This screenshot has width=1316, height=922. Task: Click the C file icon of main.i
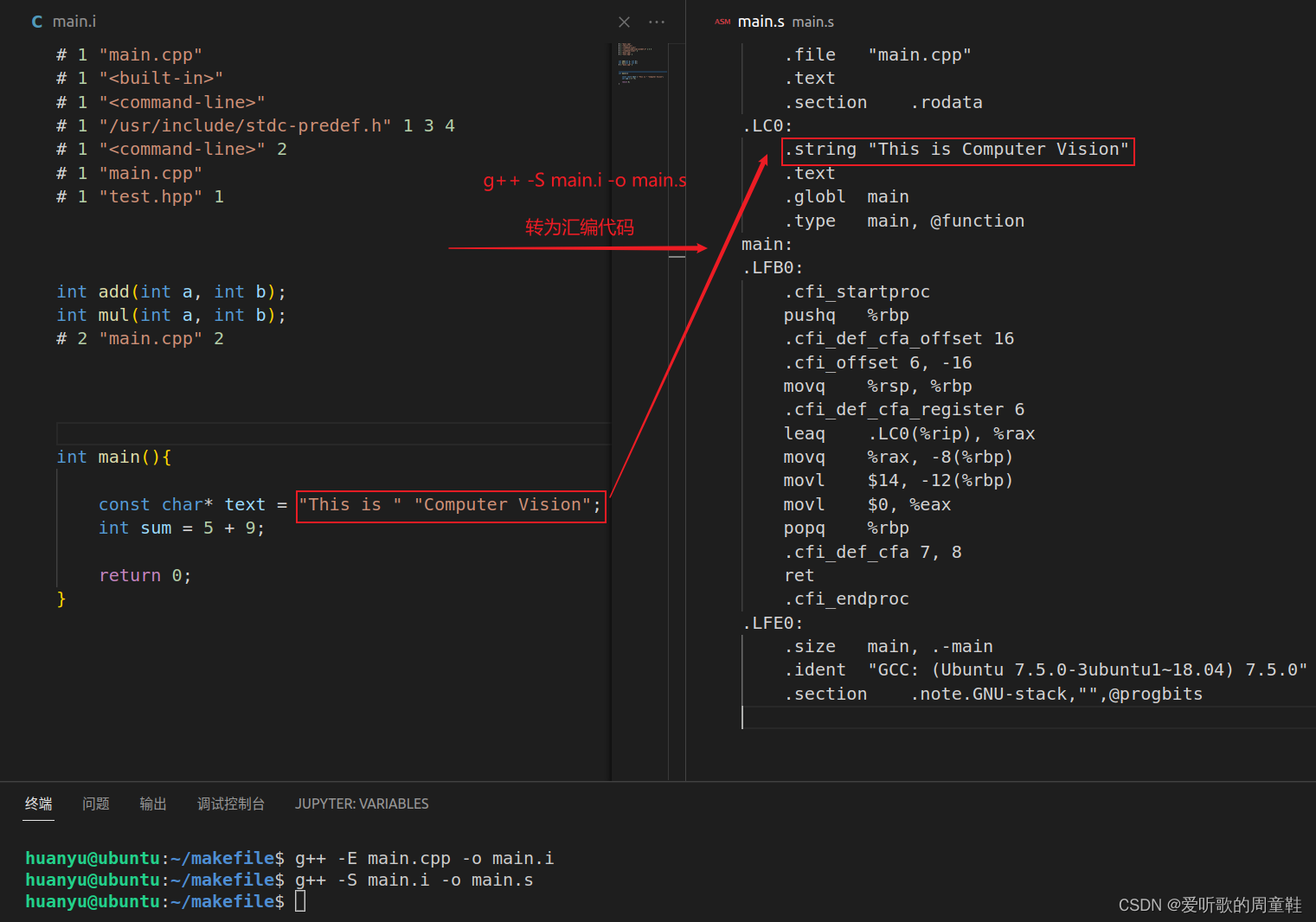[37, 22]
